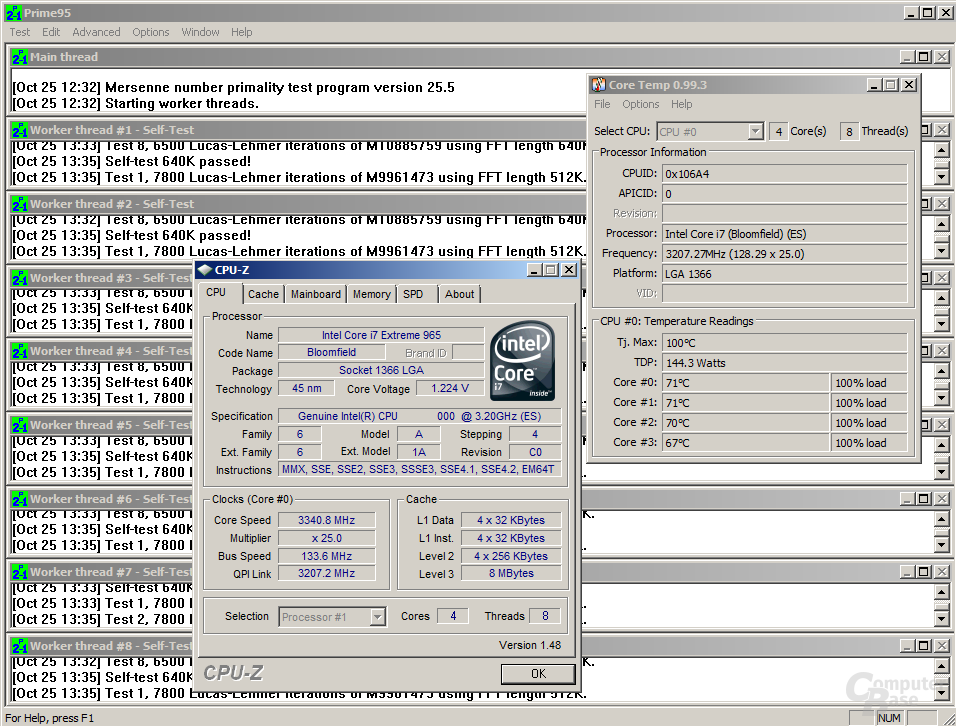Viewport: 956px width, 726px height.
Task: Expand the Select CPU dropdown in Core Temp
Action: tap(755, 131)
